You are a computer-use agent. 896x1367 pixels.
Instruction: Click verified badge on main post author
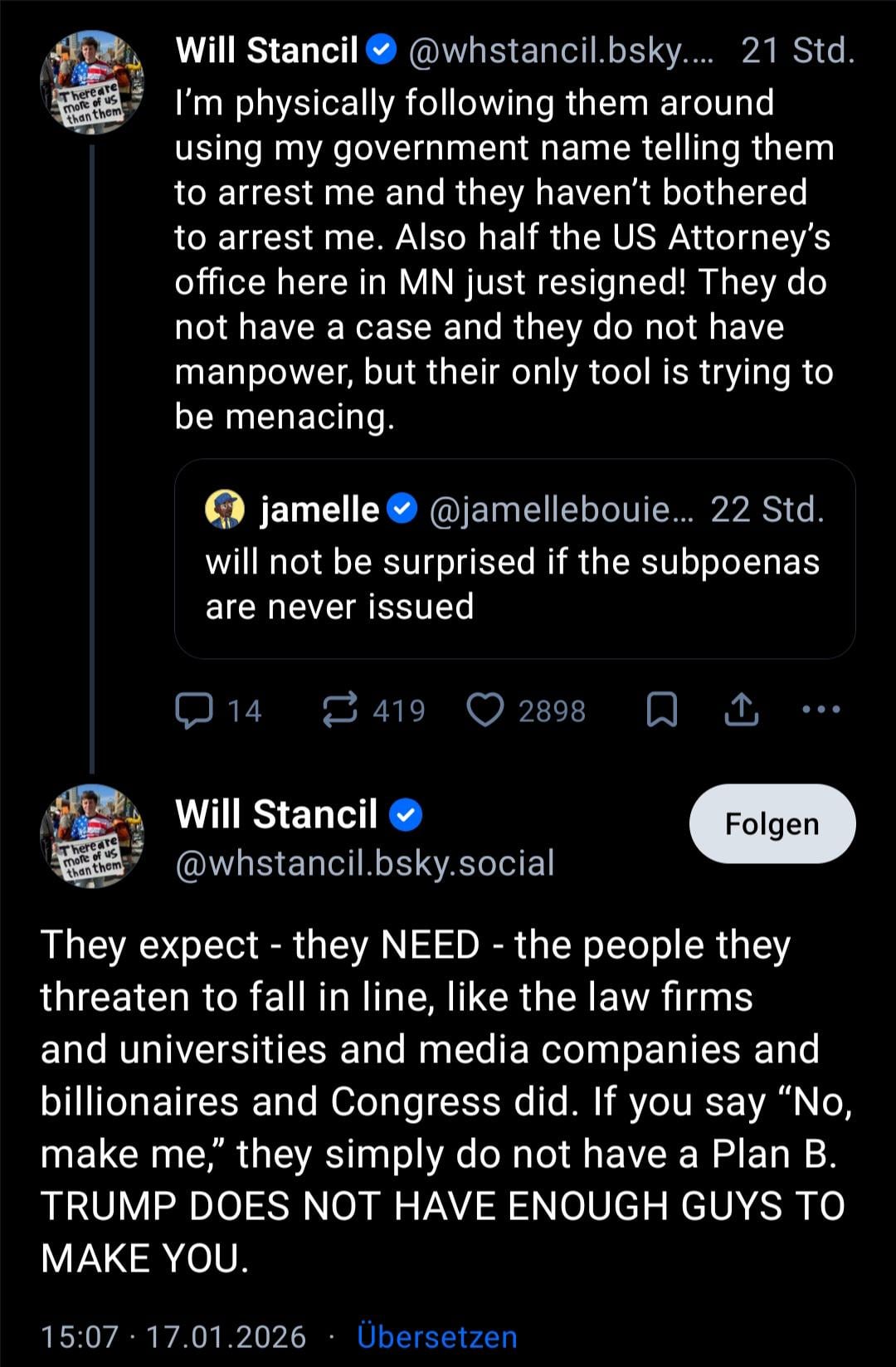(x=406, y=814)
